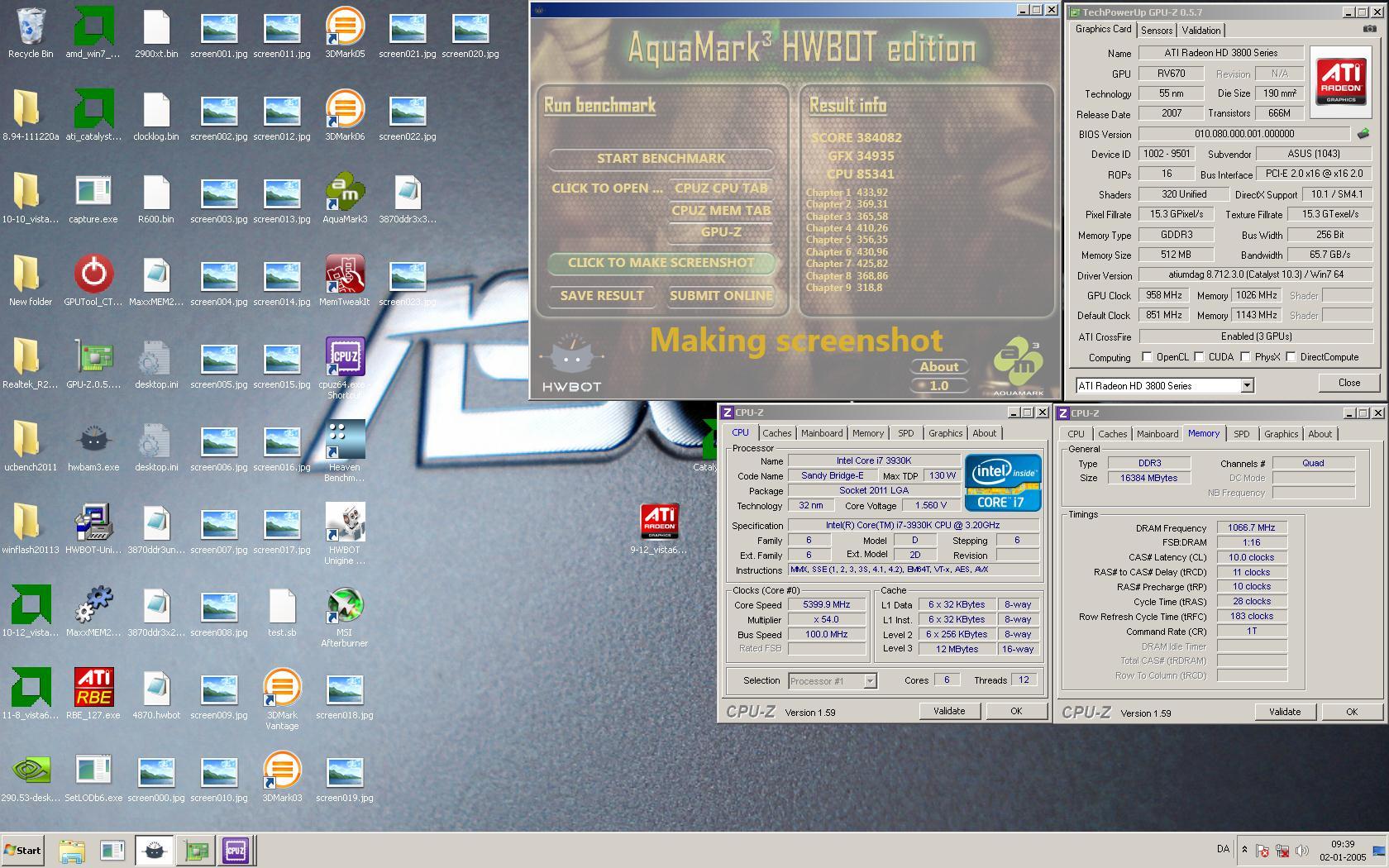This screenshot has width=1389, height=868.
Task: Select the clocklog.bin desktop file
Action: click(156, 116)
